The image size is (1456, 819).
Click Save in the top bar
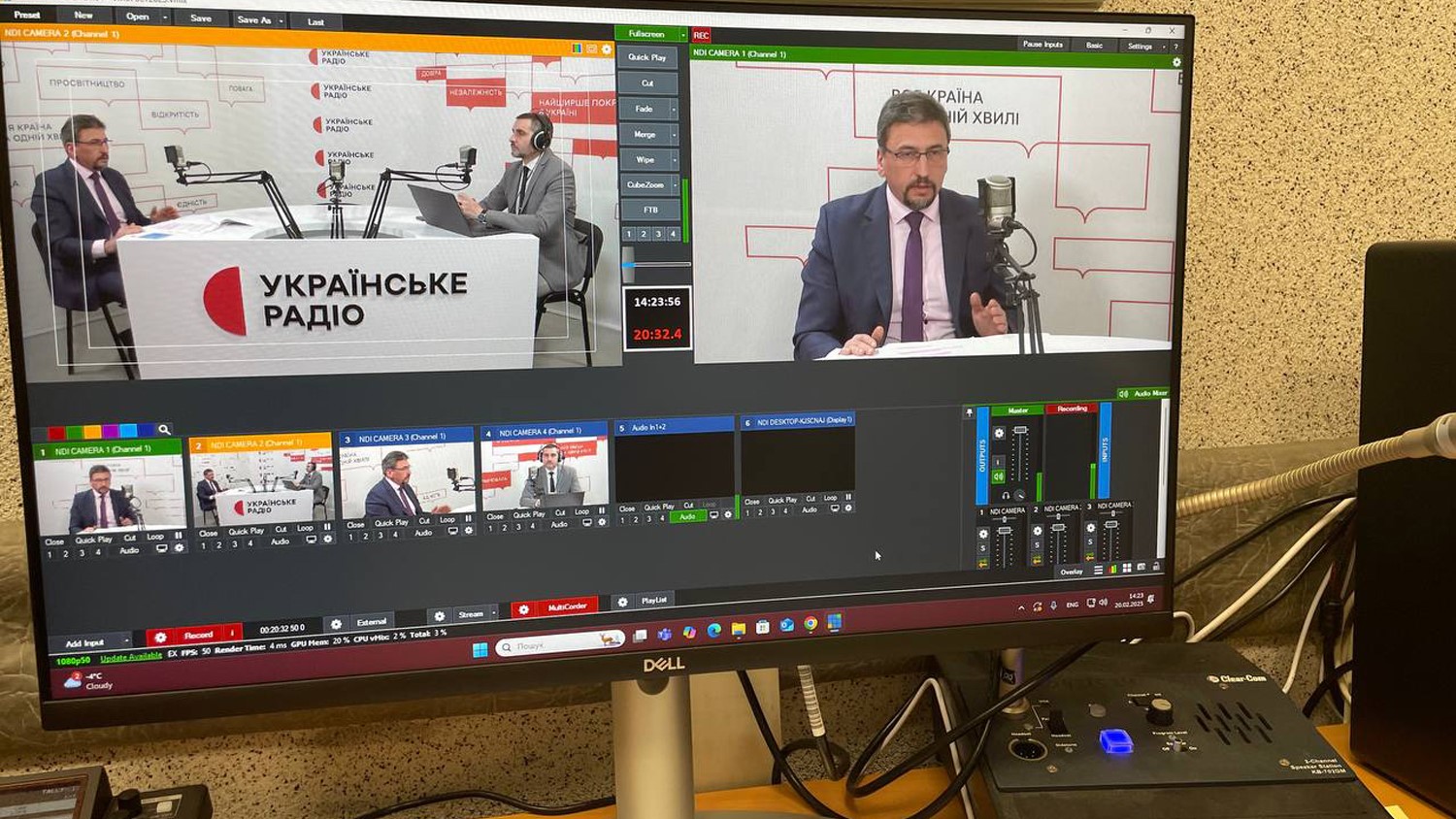coord(201,18)
